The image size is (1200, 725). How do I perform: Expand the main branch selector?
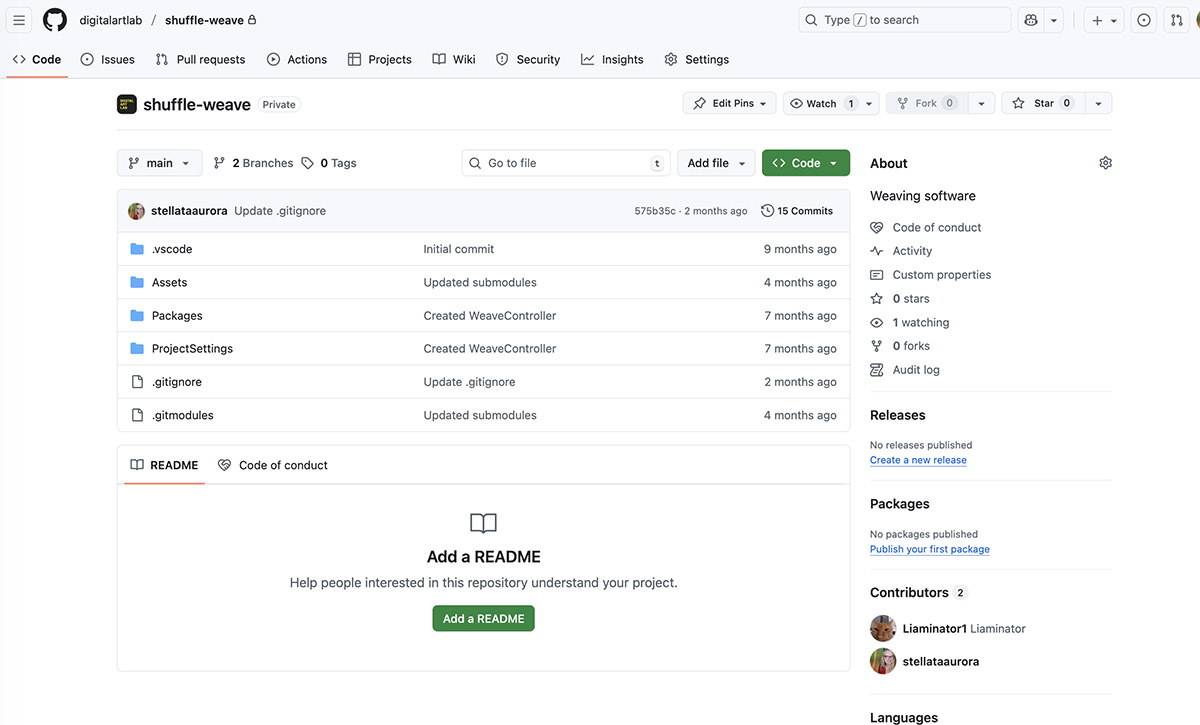[x=159, y=163]
